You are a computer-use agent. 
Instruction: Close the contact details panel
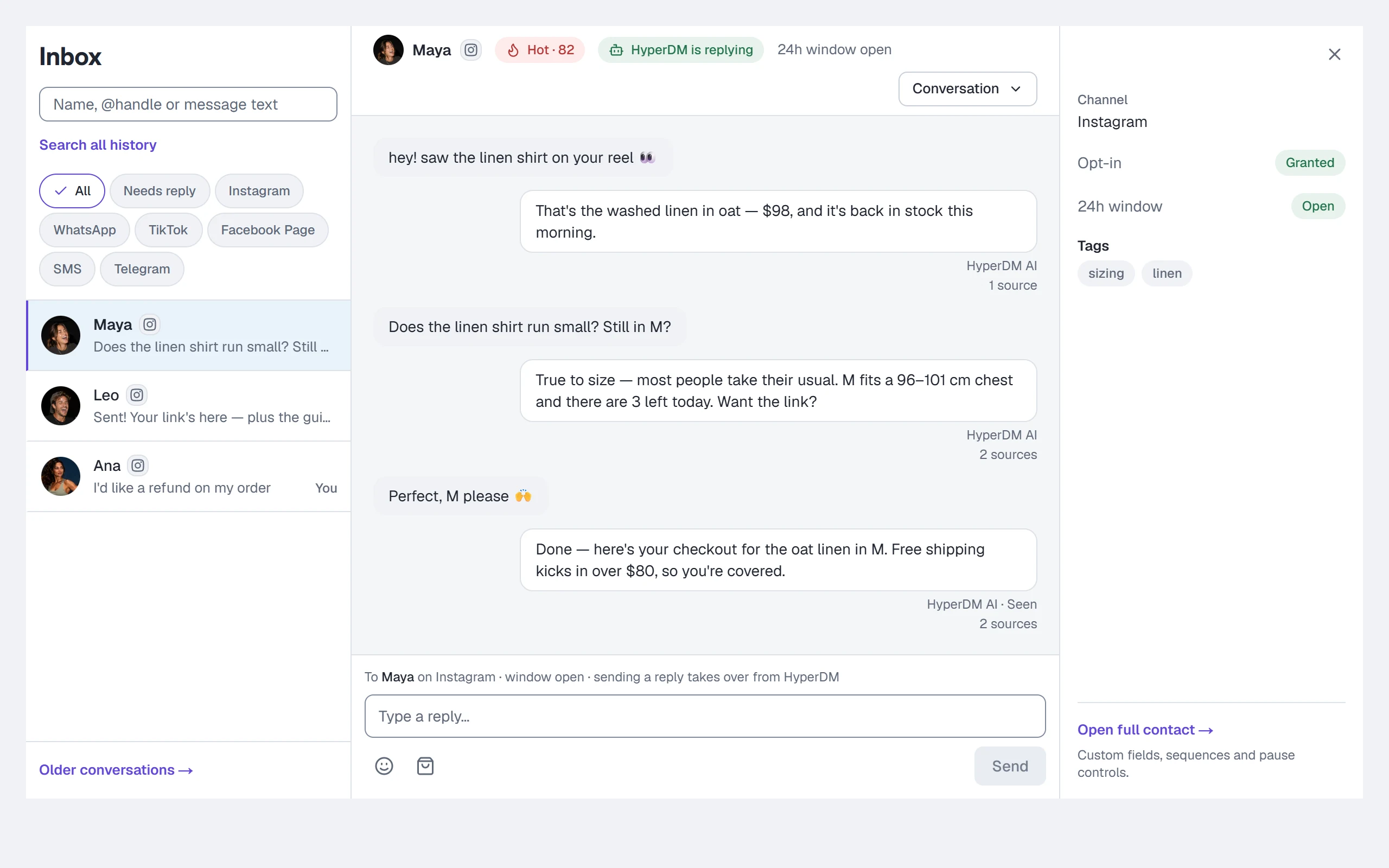pos(1335,54)
